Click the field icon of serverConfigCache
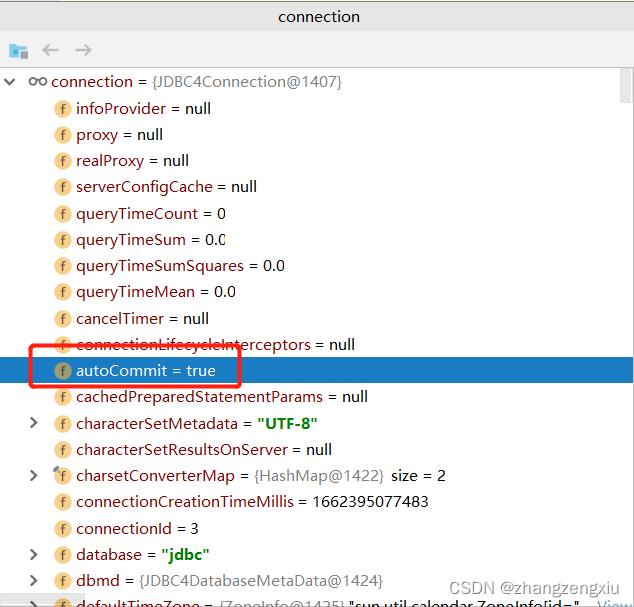The image size is (634, 607). [63, 187]
